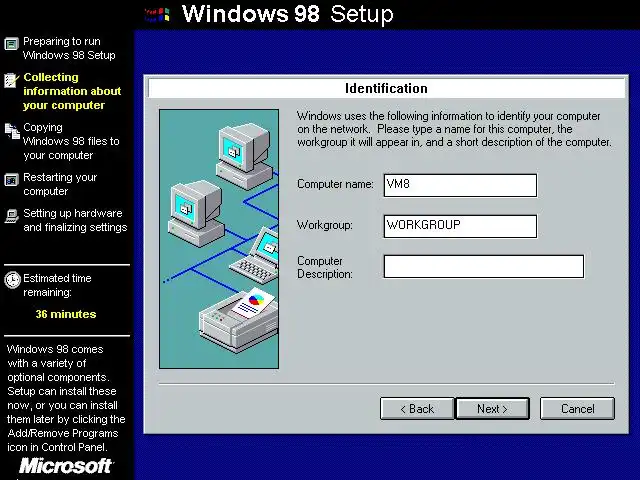Click the Windows flag logo in title

[157, 15]
